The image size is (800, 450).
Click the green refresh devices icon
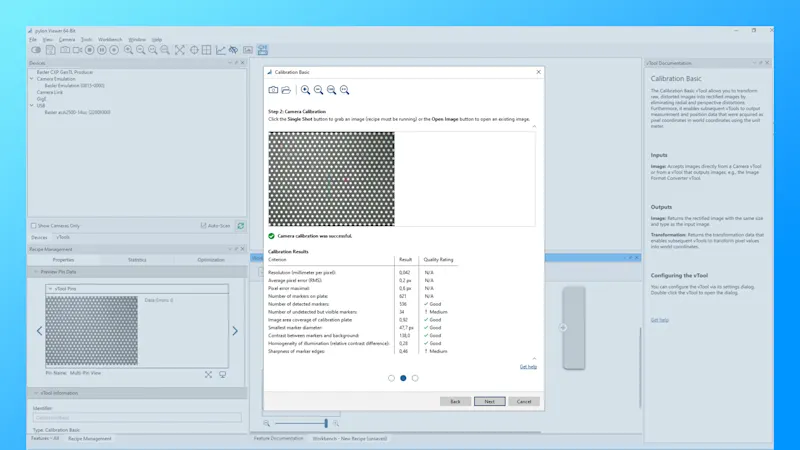240,226
